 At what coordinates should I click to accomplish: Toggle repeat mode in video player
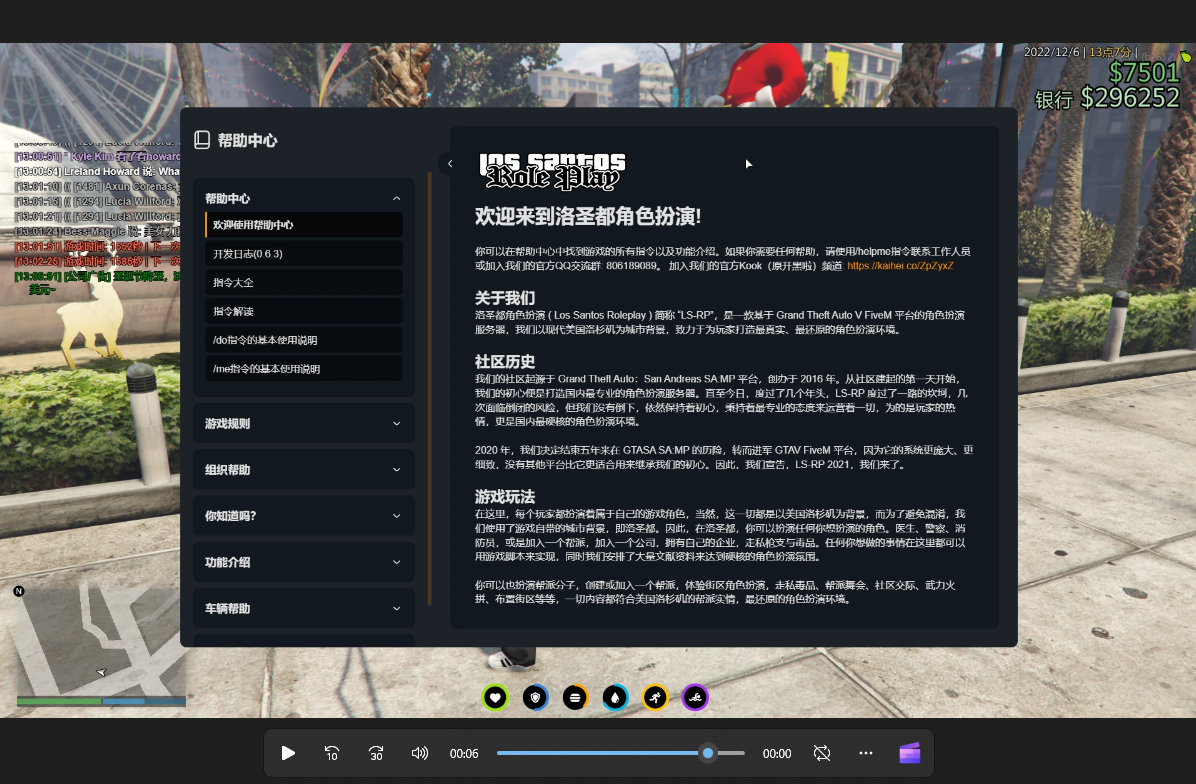[x=821, y=753]
